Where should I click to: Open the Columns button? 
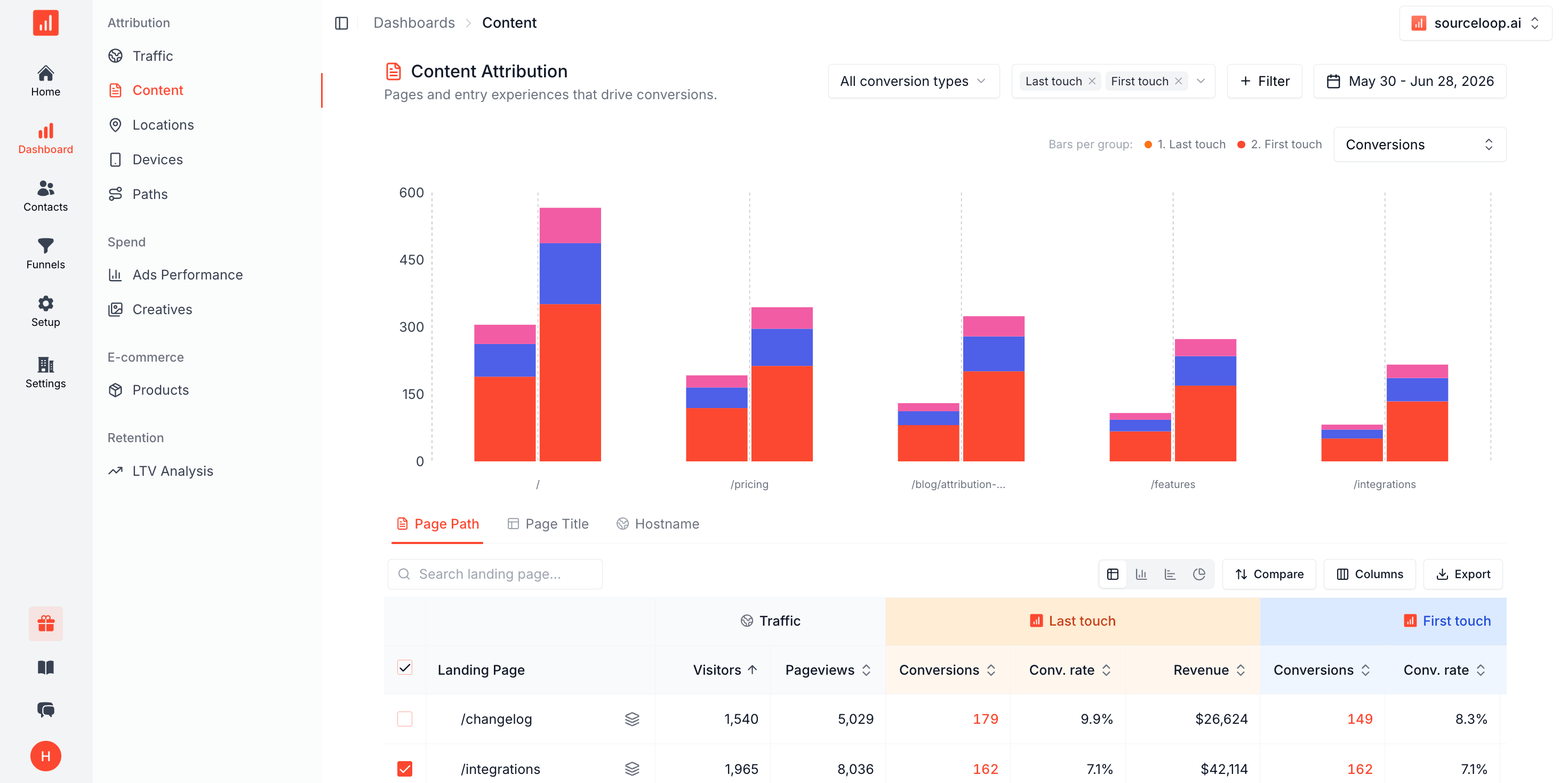pyautogui.click(x=1370, y=574)
